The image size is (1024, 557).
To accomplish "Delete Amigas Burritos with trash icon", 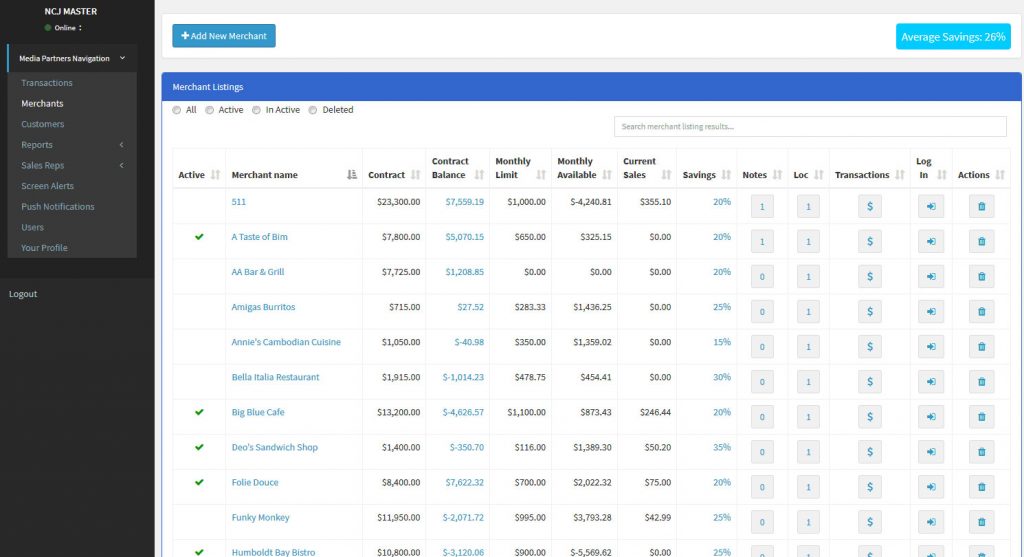I will (x=982, y=311).
